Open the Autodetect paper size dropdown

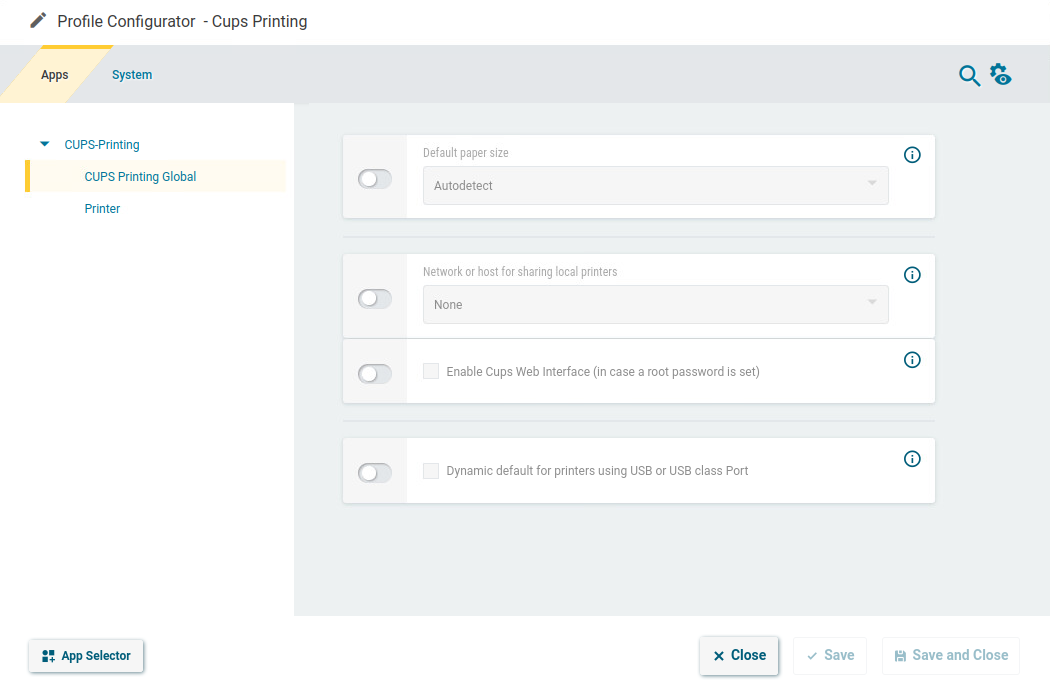655,185
